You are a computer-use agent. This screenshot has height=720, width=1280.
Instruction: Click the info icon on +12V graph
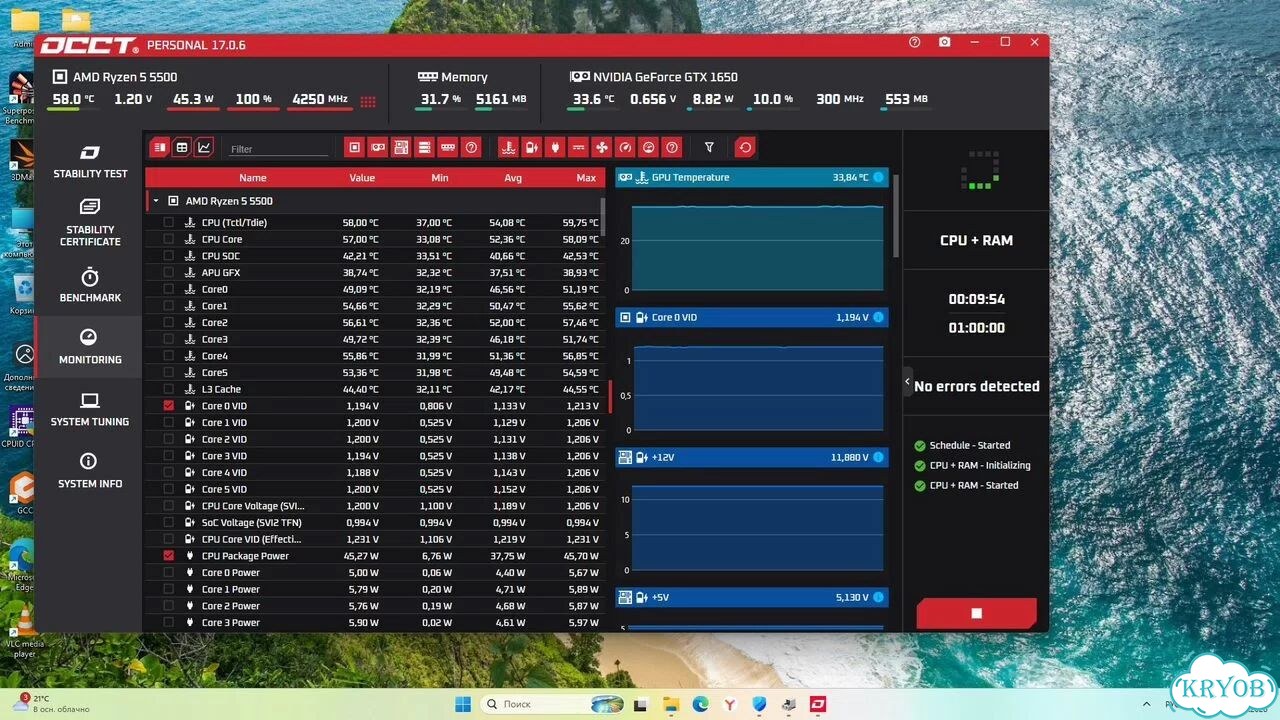[x=878, y=457]
